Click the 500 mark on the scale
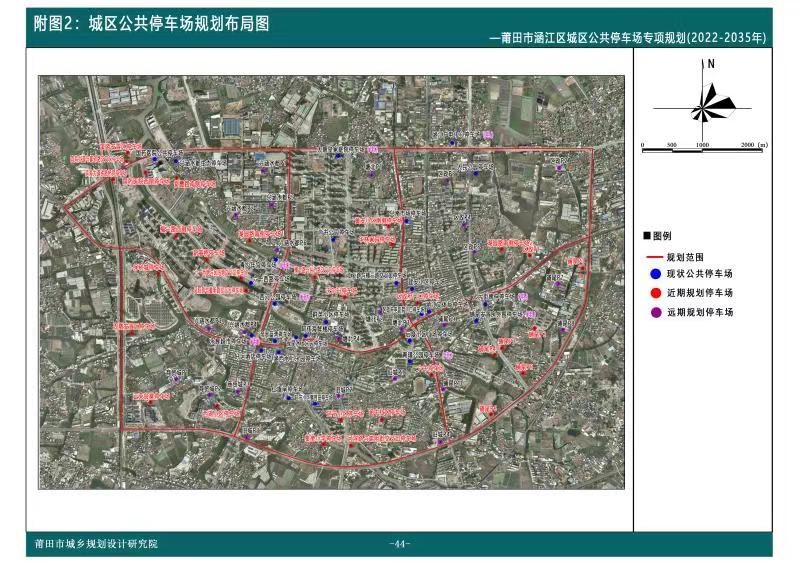This screenshot has width=800, height=565. pos(672,144)
